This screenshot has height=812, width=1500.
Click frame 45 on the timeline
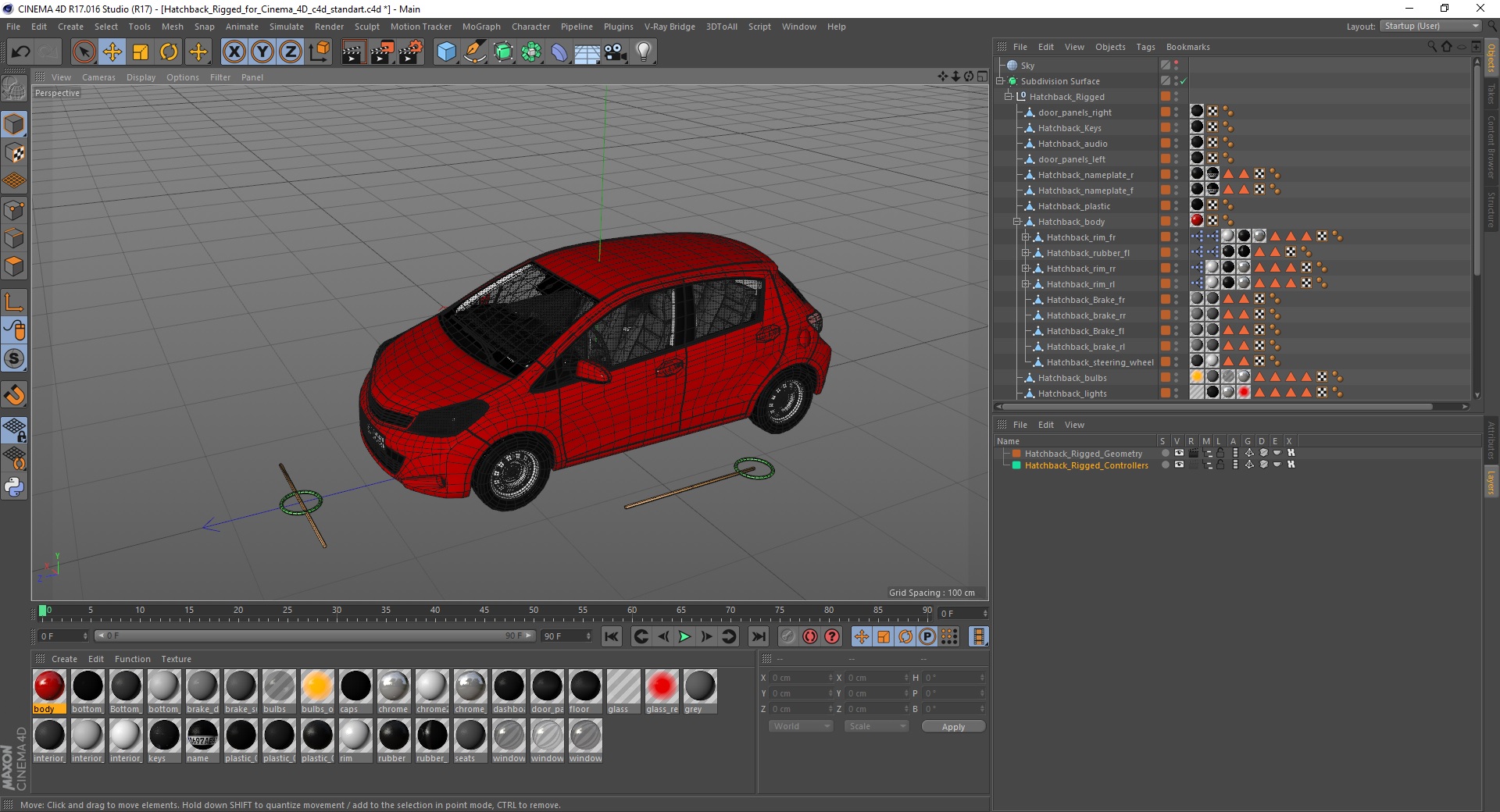[484, 611]
